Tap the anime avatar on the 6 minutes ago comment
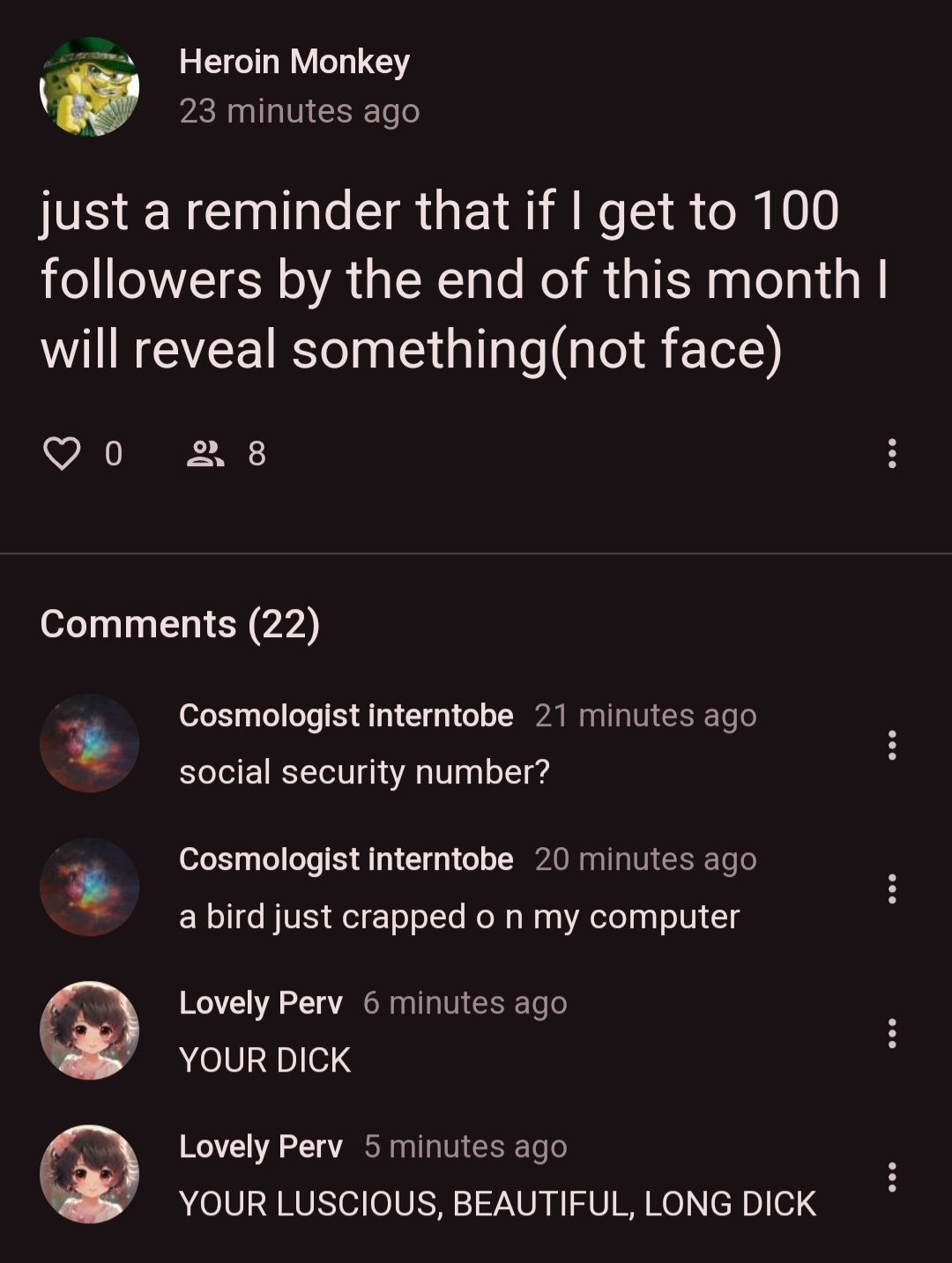This screenshot has width=952, height=1263. [89, 1030]
